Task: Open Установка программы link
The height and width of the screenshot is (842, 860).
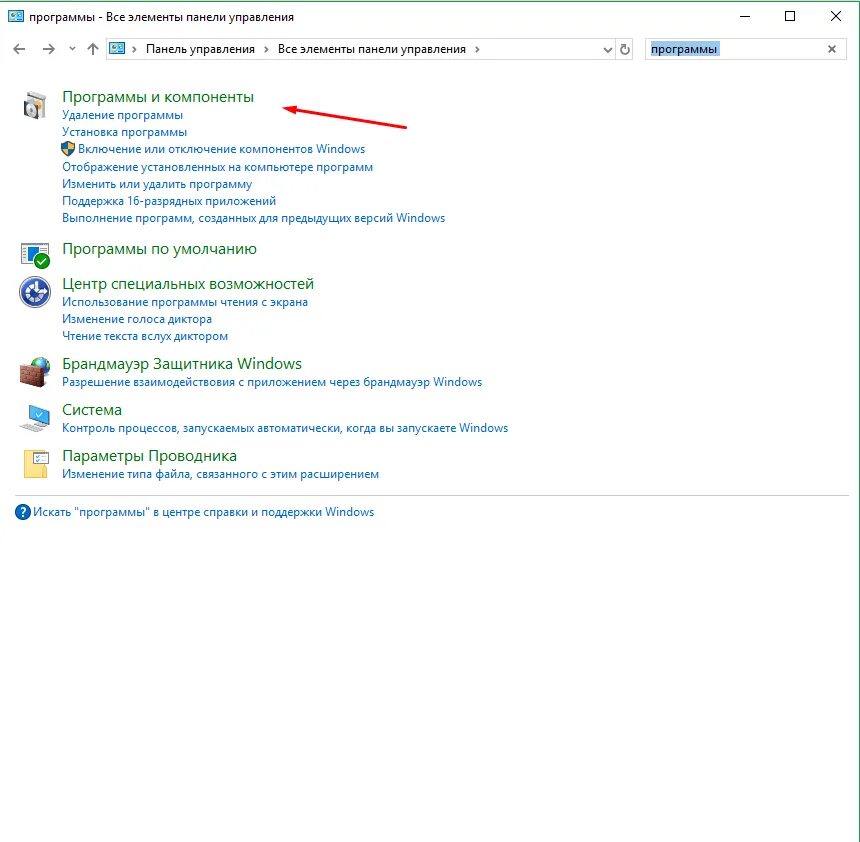Action: (x=125, y=132)
